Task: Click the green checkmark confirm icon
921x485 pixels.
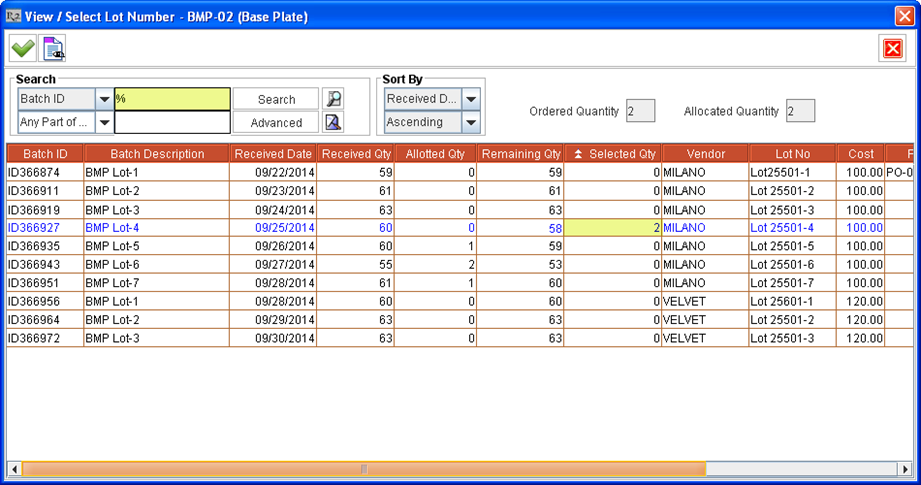Action: click(x=22, y=47)
